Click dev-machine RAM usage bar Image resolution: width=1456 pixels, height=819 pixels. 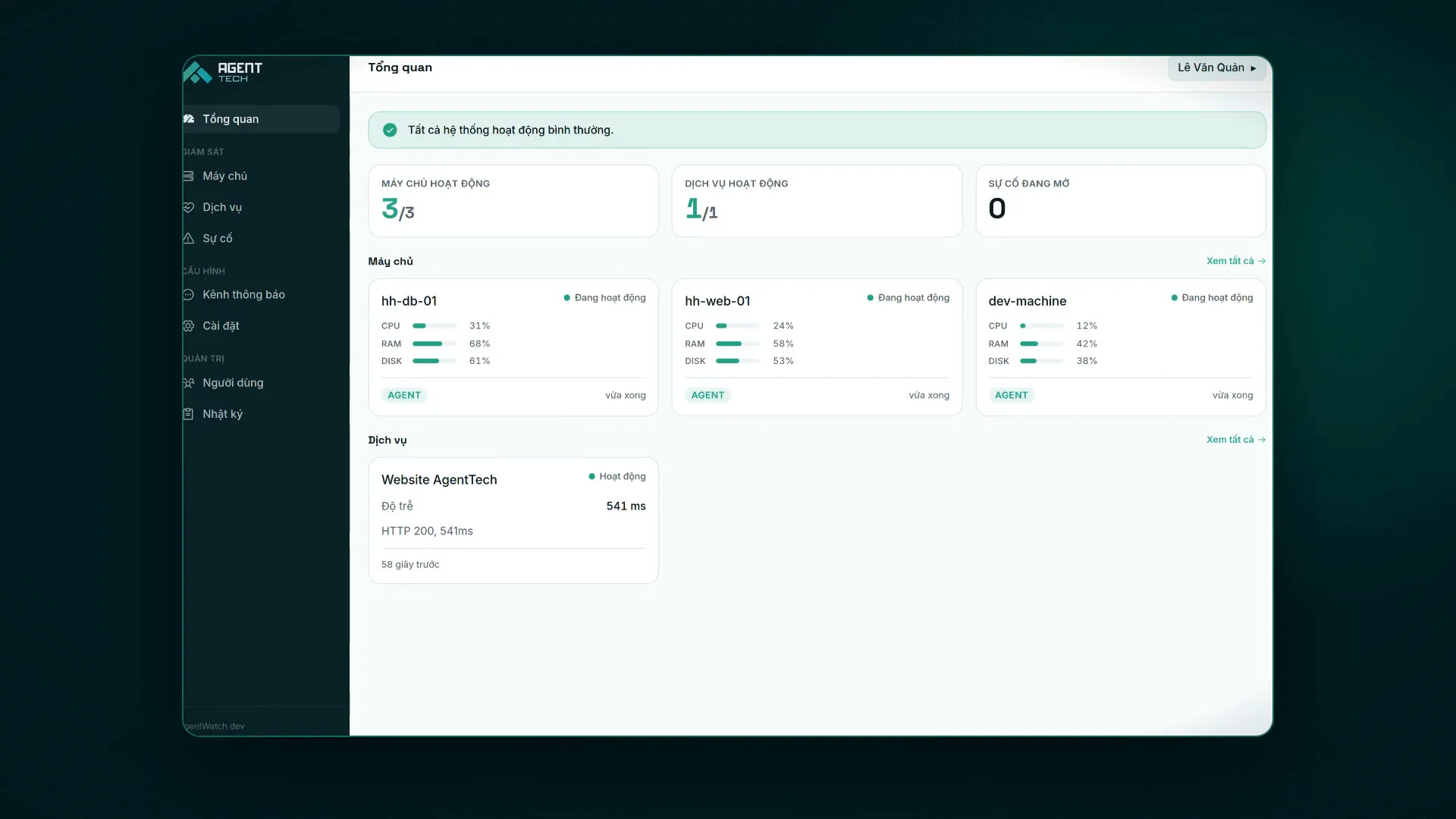[1042, 344]
